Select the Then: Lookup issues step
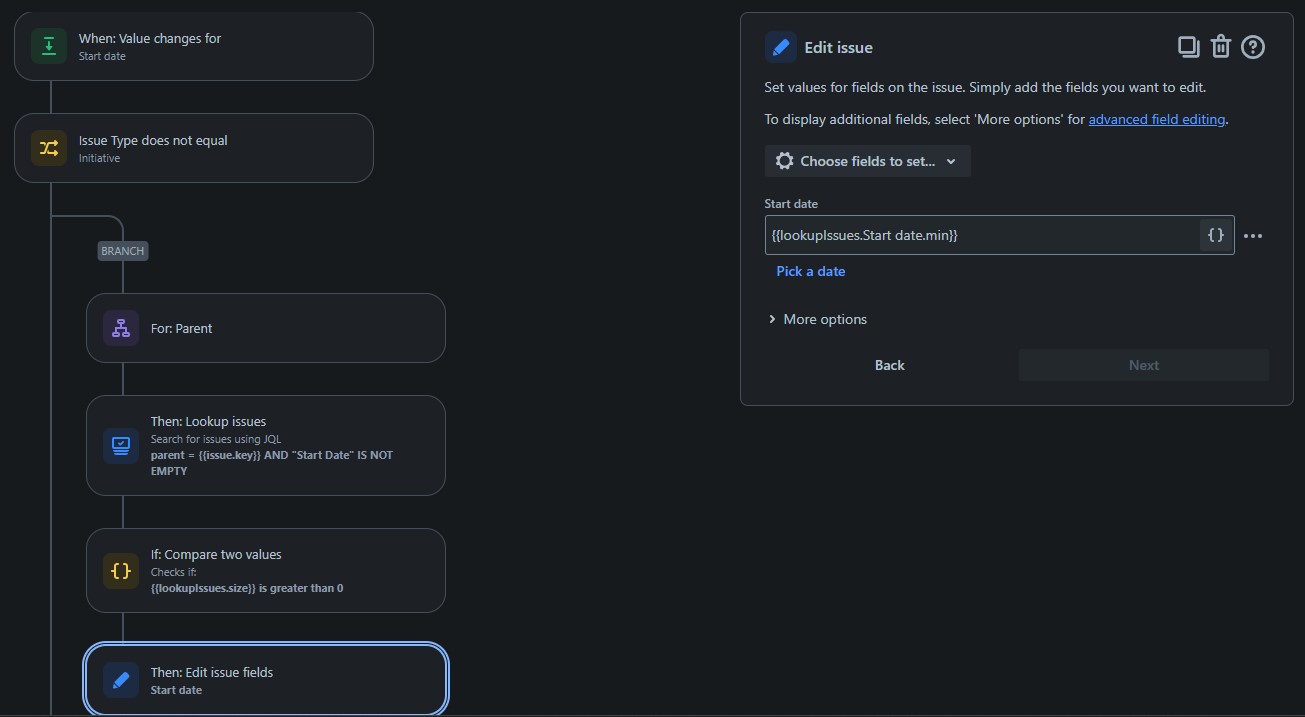Screen dimensions: 1305x717 click(x=266, y=446)
